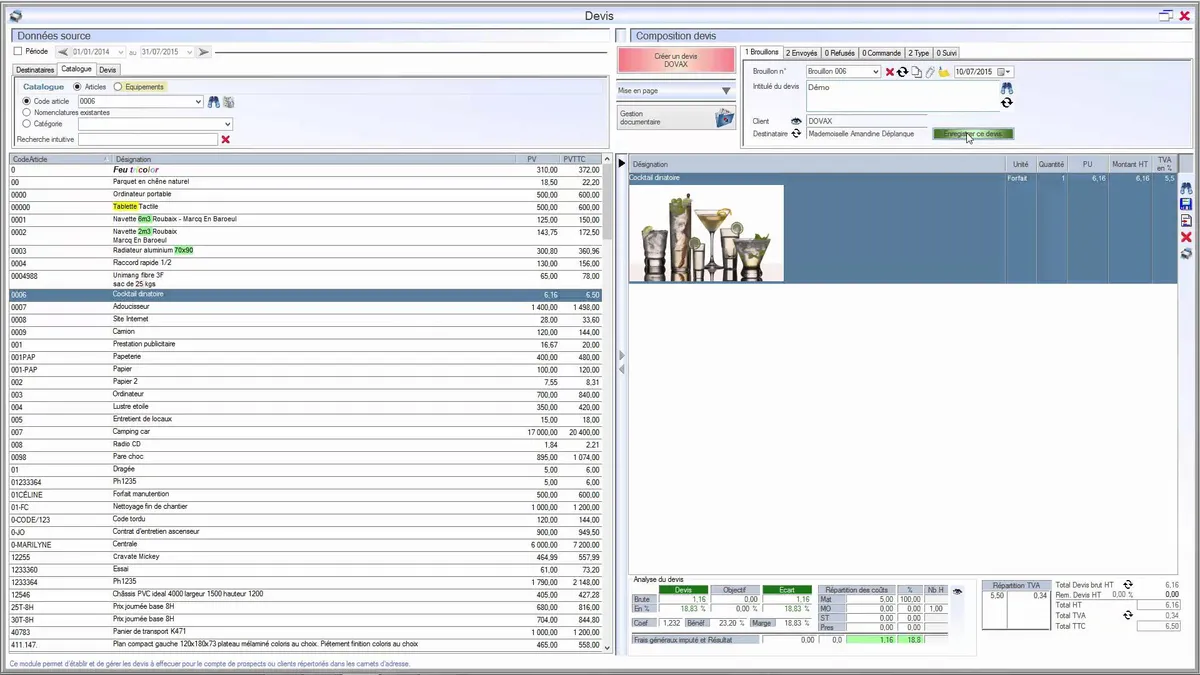
Task: Click the blue save diskette icon in the side toolbar
Action: coord(1186,204)
